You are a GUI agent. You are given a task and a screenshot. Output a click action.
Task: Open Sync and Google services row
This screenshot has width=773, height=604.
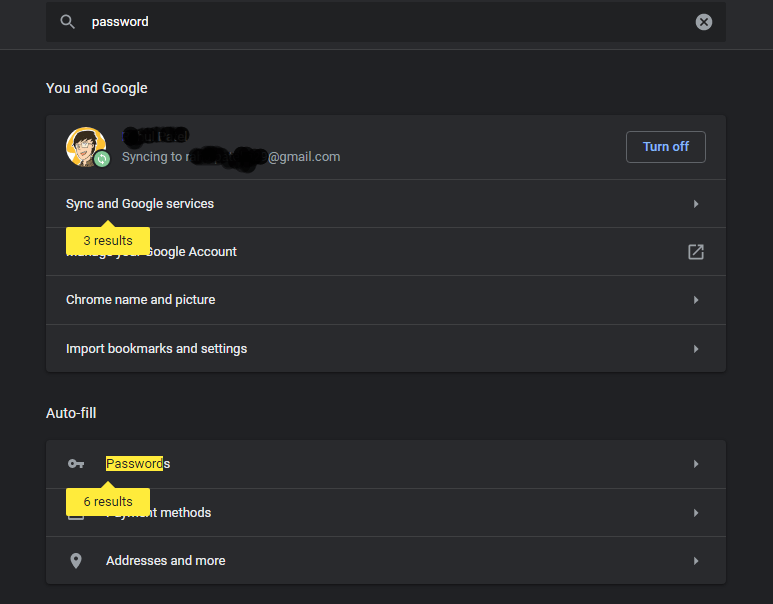[x=386, y=204]
